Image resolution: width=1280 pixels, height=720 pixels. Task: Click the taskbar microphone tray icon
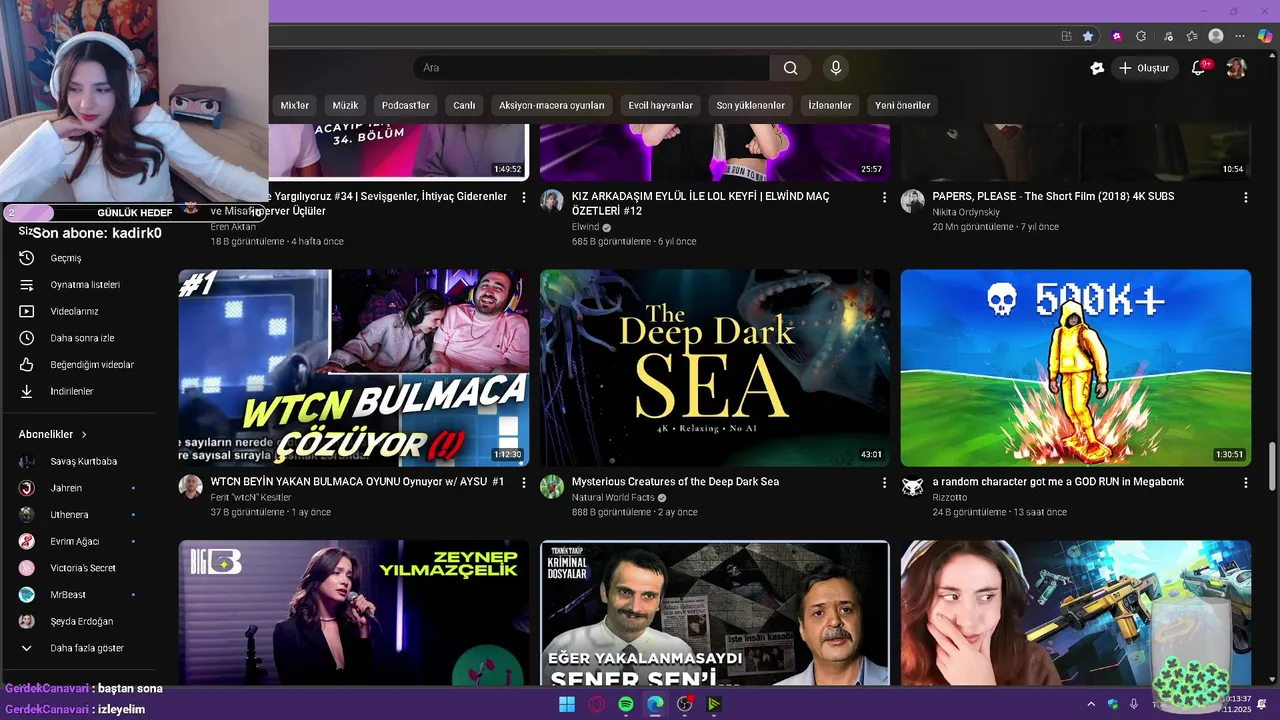(1134, 704)
